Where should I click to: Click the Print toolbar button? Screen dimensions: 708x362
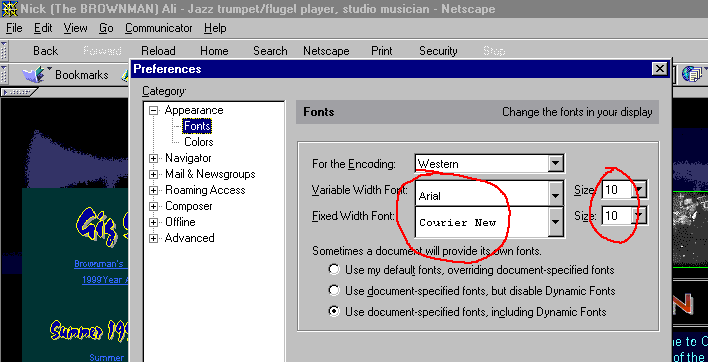pyautogui.click(x=382, y=51)
